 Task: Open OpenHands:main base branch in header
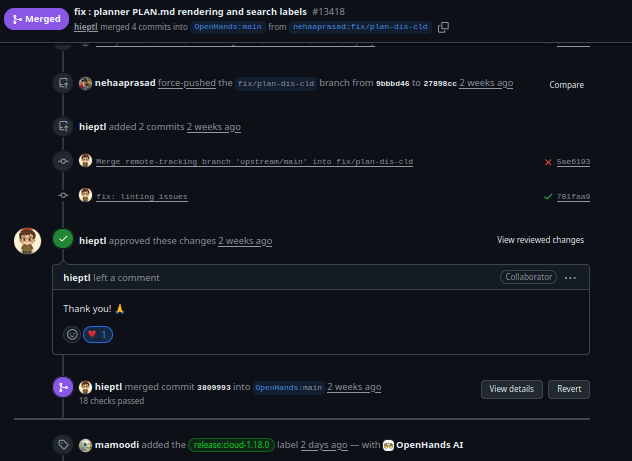pos(228,27)
